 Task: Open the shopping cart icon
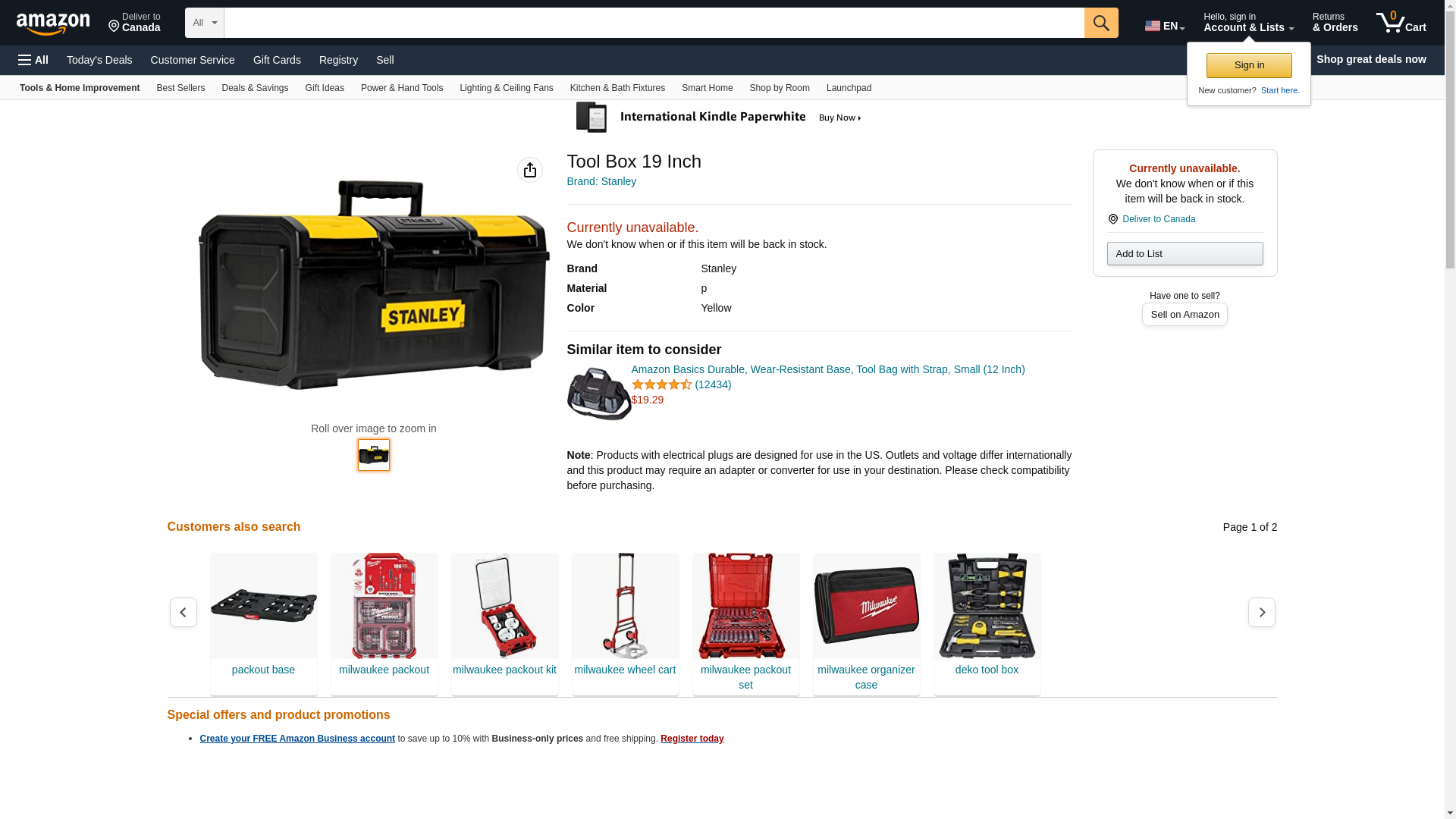click(x=1401, y=23)
